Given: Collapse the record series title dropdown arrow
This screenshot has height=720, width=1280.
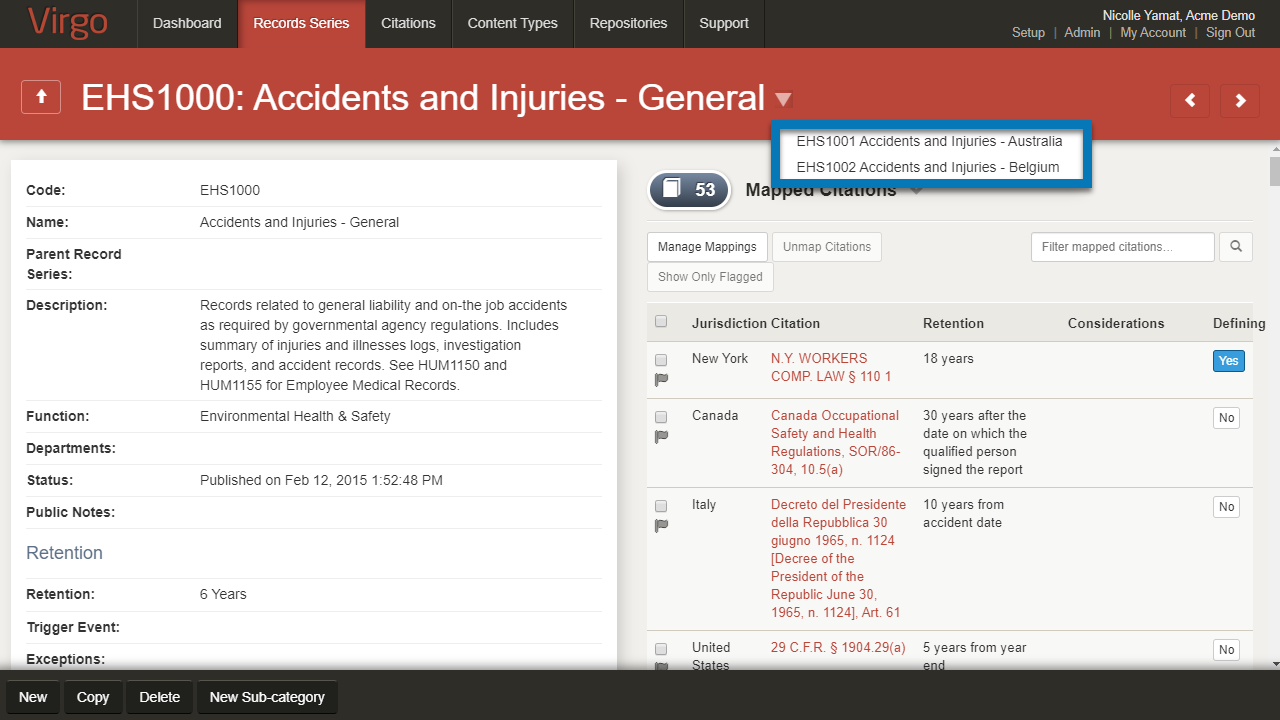Looking at the screenshot, I should point(783,99).
